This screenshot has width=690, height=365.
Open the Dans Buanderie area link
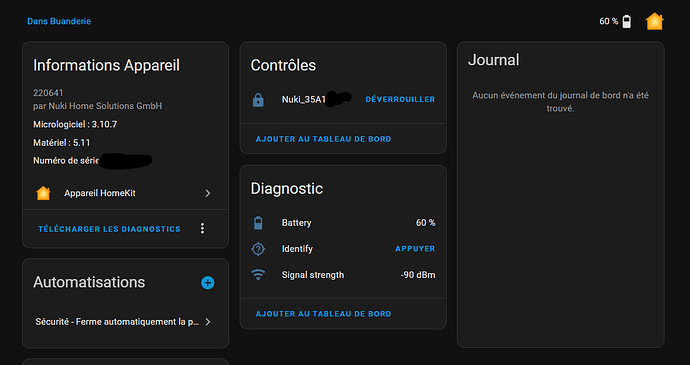tap(59, 21)
